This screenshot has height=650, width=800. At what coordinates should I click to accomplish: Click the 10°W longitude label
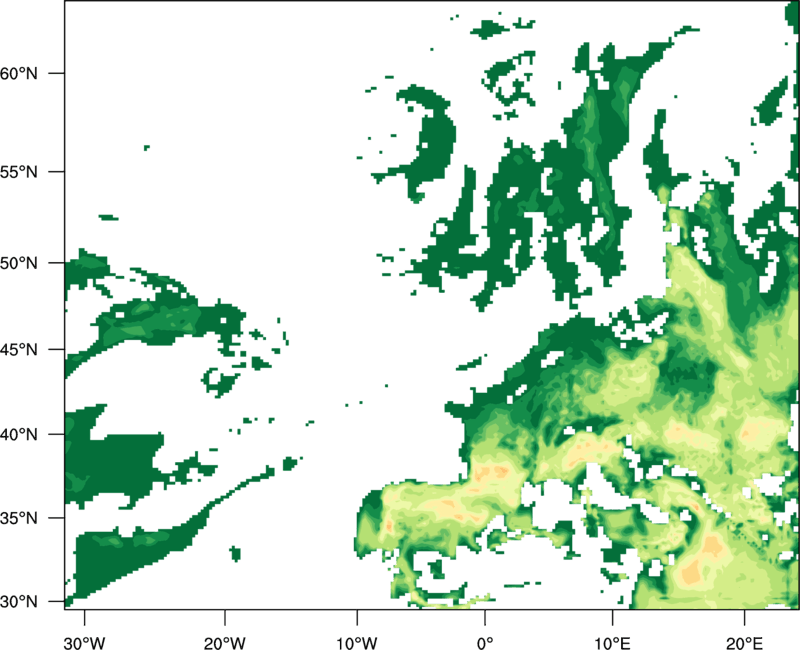[356, 643]
